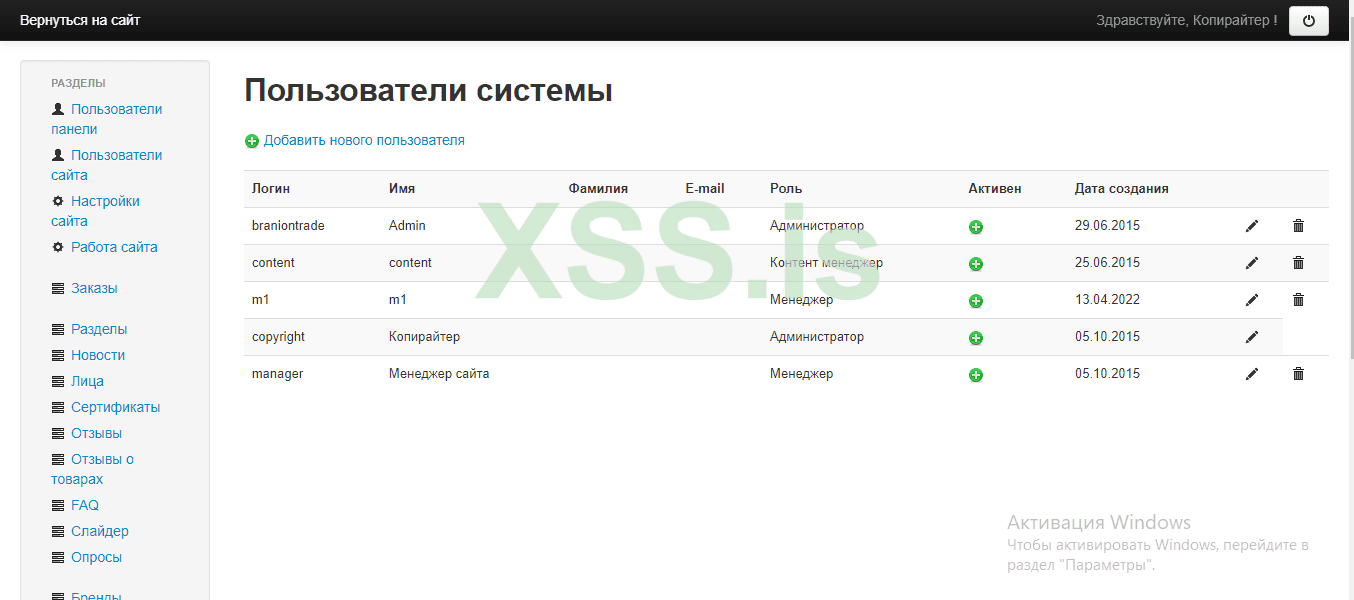1354x600 pixels.
Task: Delete the braniontrade user with trash icon
Action: pos(1298,226)
